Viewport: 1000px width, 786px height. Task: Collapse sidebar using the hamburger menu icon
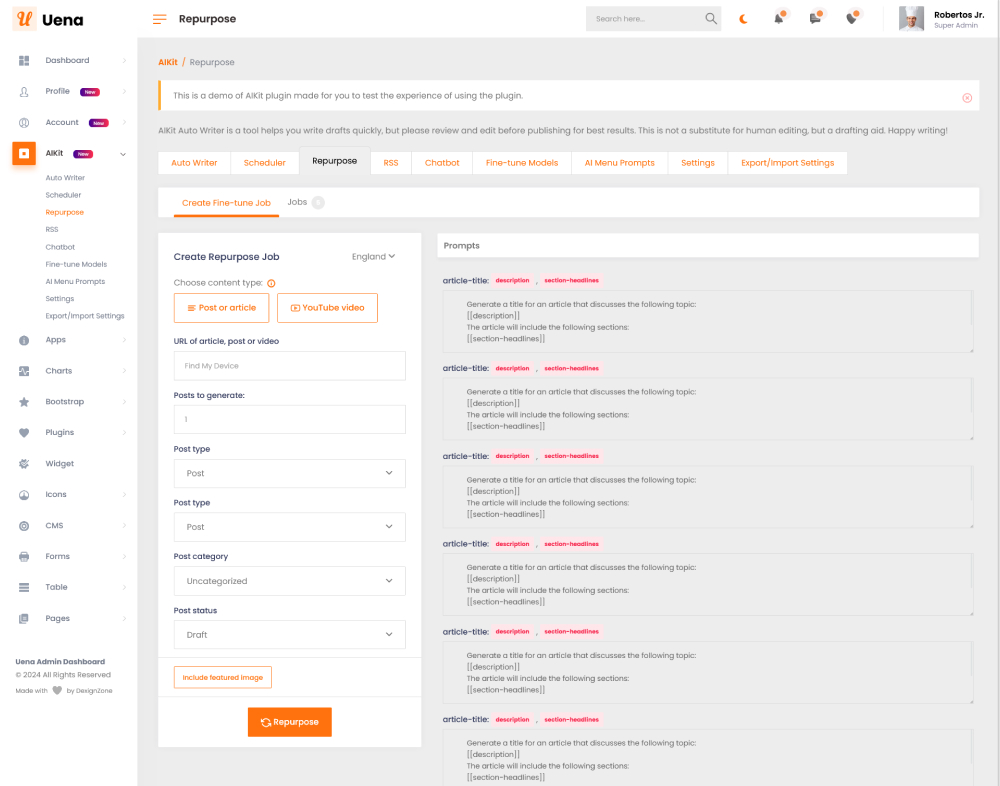[160, 19]
